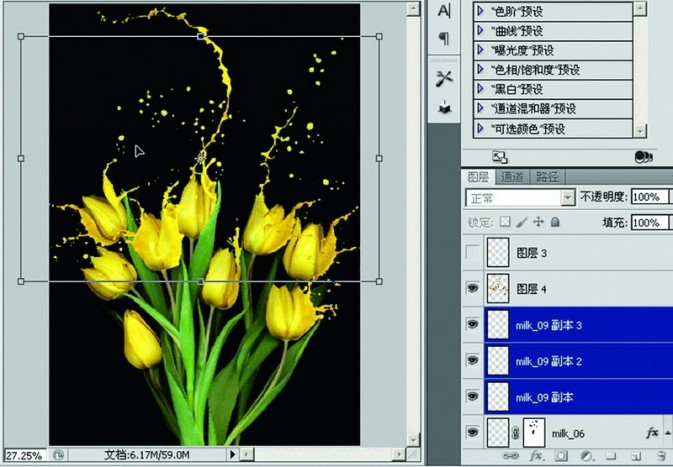The width and height of the screenshot is (673, 467).
Task: Hide the milk_09 副本 3 layer
Action: click(x=473, y=324)
